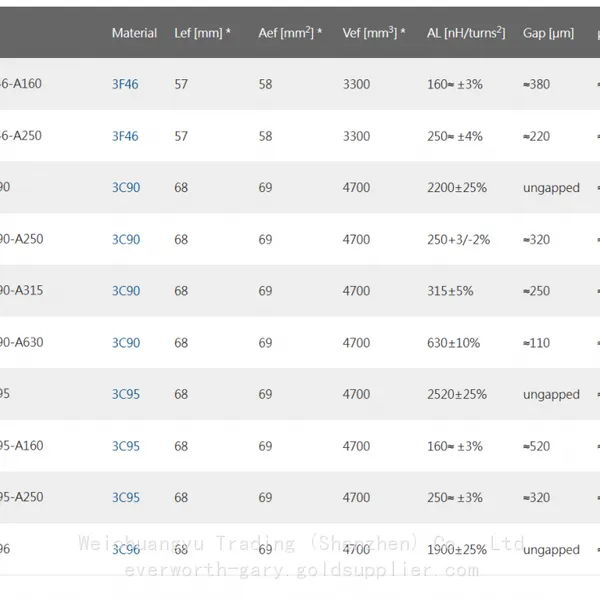Open the 3F46 material link in A160 row
Screen dimensions: 600x600
(125, 84)
